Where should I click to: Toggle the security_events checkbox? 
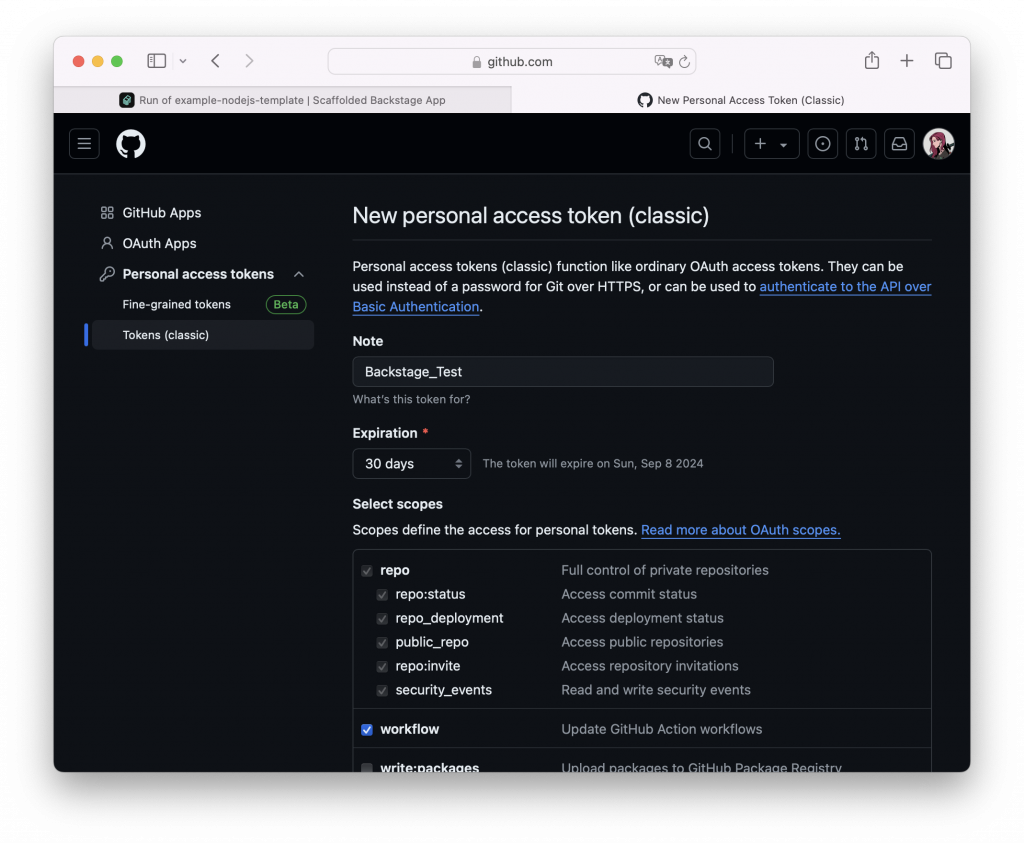pyautogui.click(x=382, y=690)
